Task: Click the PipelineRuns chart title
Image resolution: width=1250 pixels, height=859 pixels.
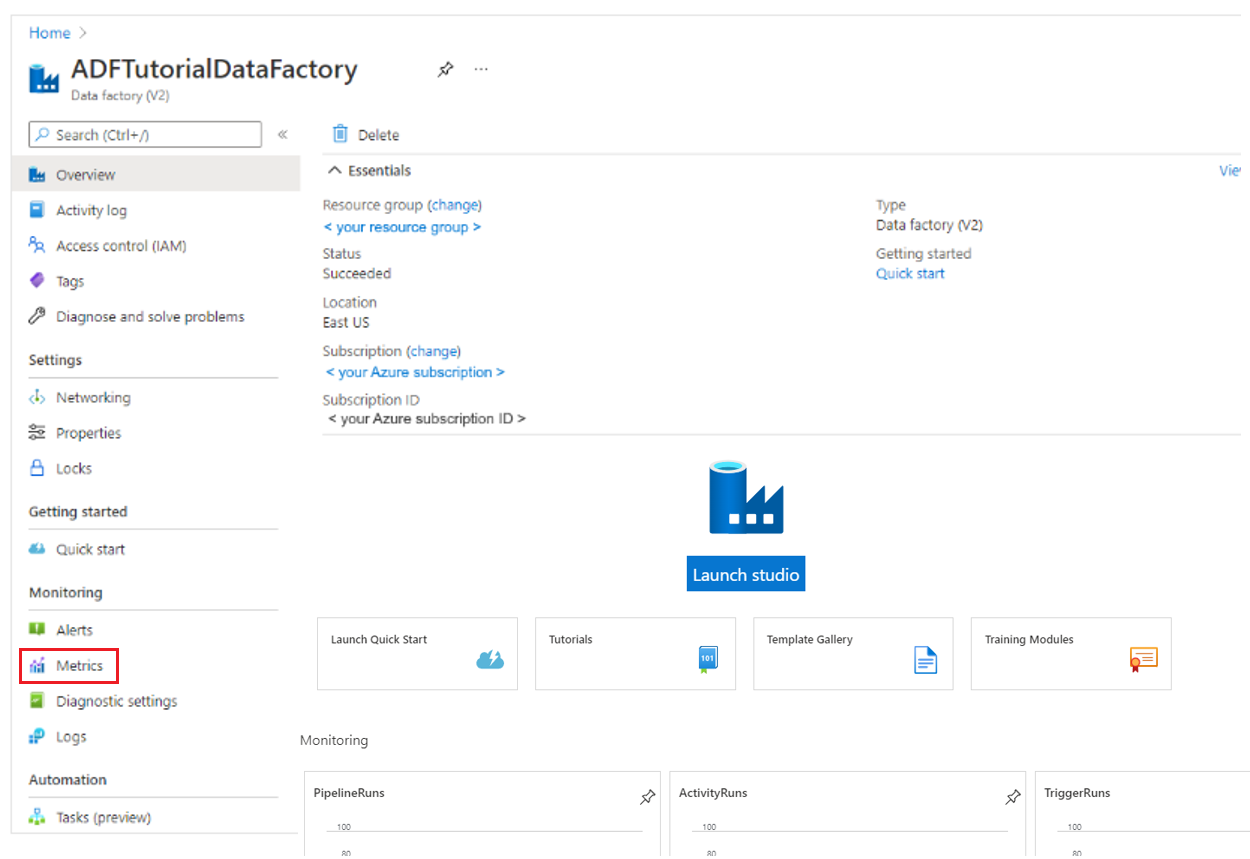Action: 349,793
